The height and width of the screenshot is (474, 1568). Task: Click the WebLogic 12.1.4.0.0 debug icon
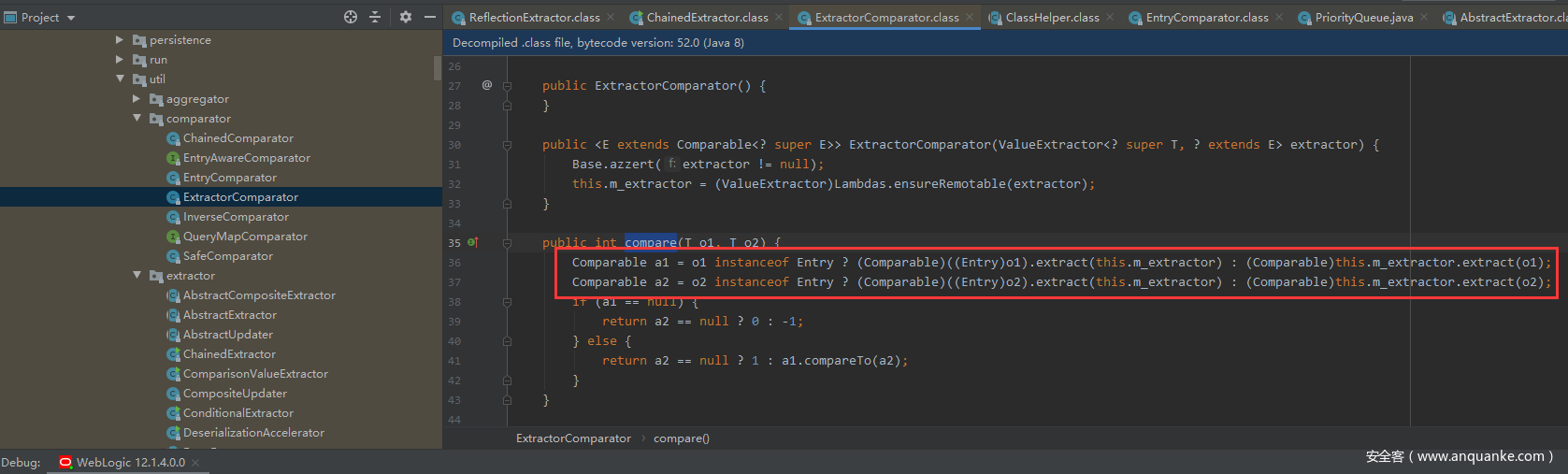(x=65, y=462)
